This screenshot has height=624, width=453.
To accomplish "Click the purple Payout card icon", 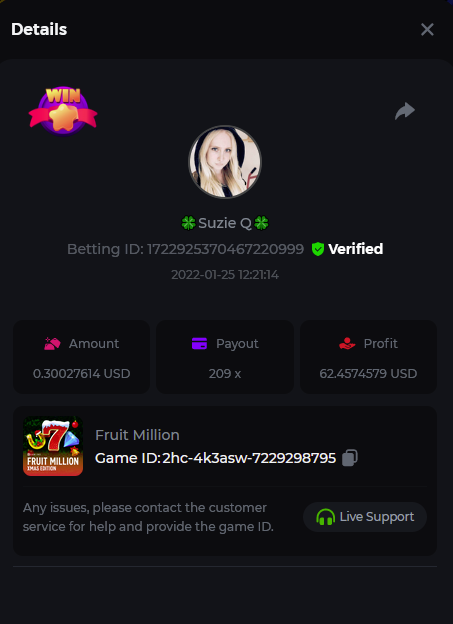I will click(199, 343).
